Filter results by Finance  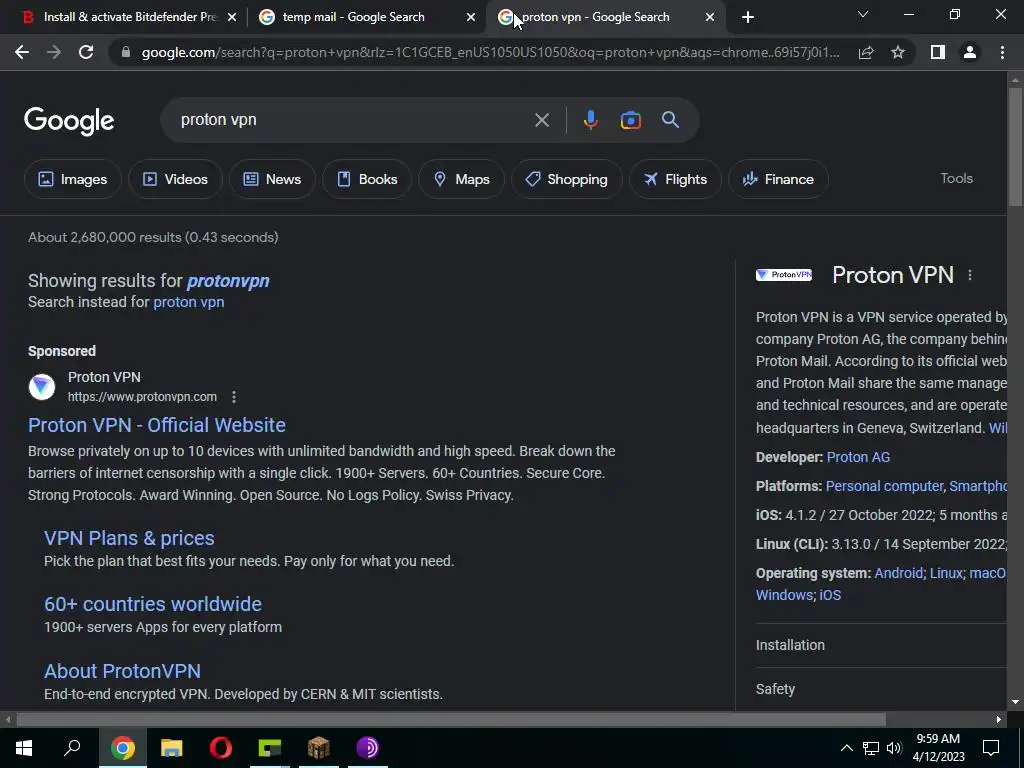pos(778,179)
